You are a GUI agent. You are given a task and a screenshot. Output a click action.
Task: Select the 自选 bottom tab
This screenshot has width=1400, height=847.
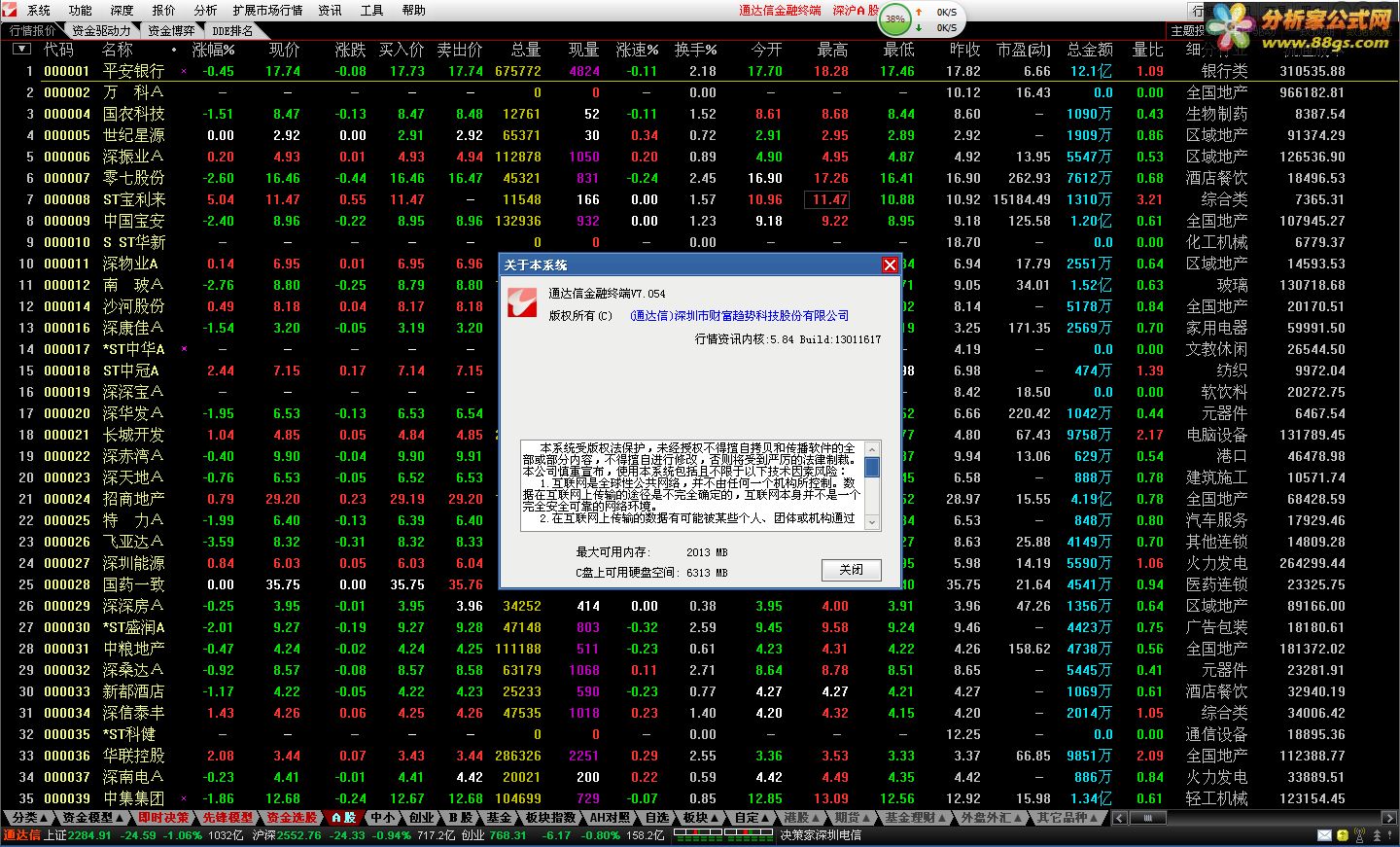(x=658, y=818)
